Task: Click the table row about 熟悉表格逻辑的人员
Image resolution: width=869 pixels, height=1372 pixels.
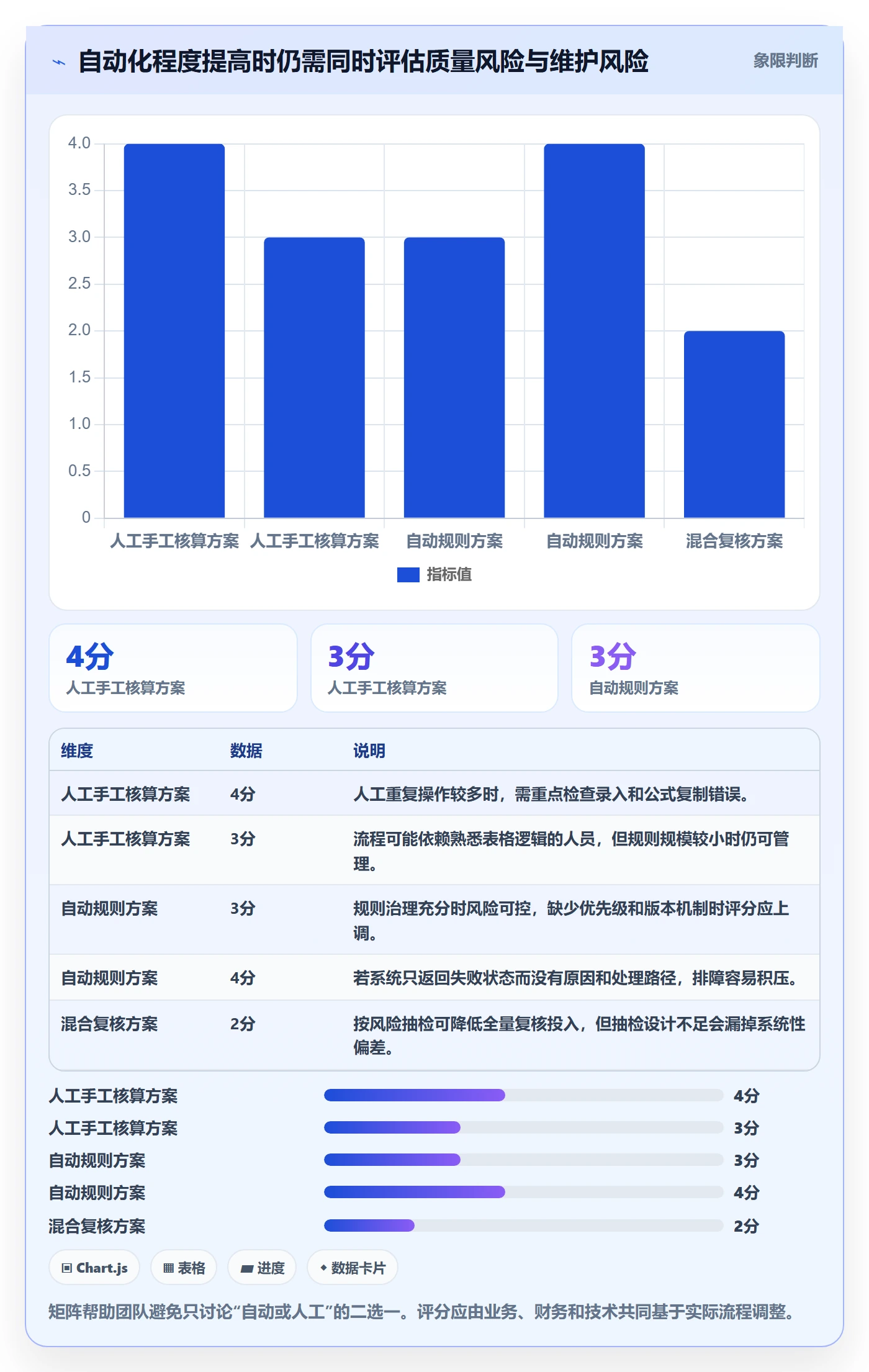Action: [x=434, y=850]
